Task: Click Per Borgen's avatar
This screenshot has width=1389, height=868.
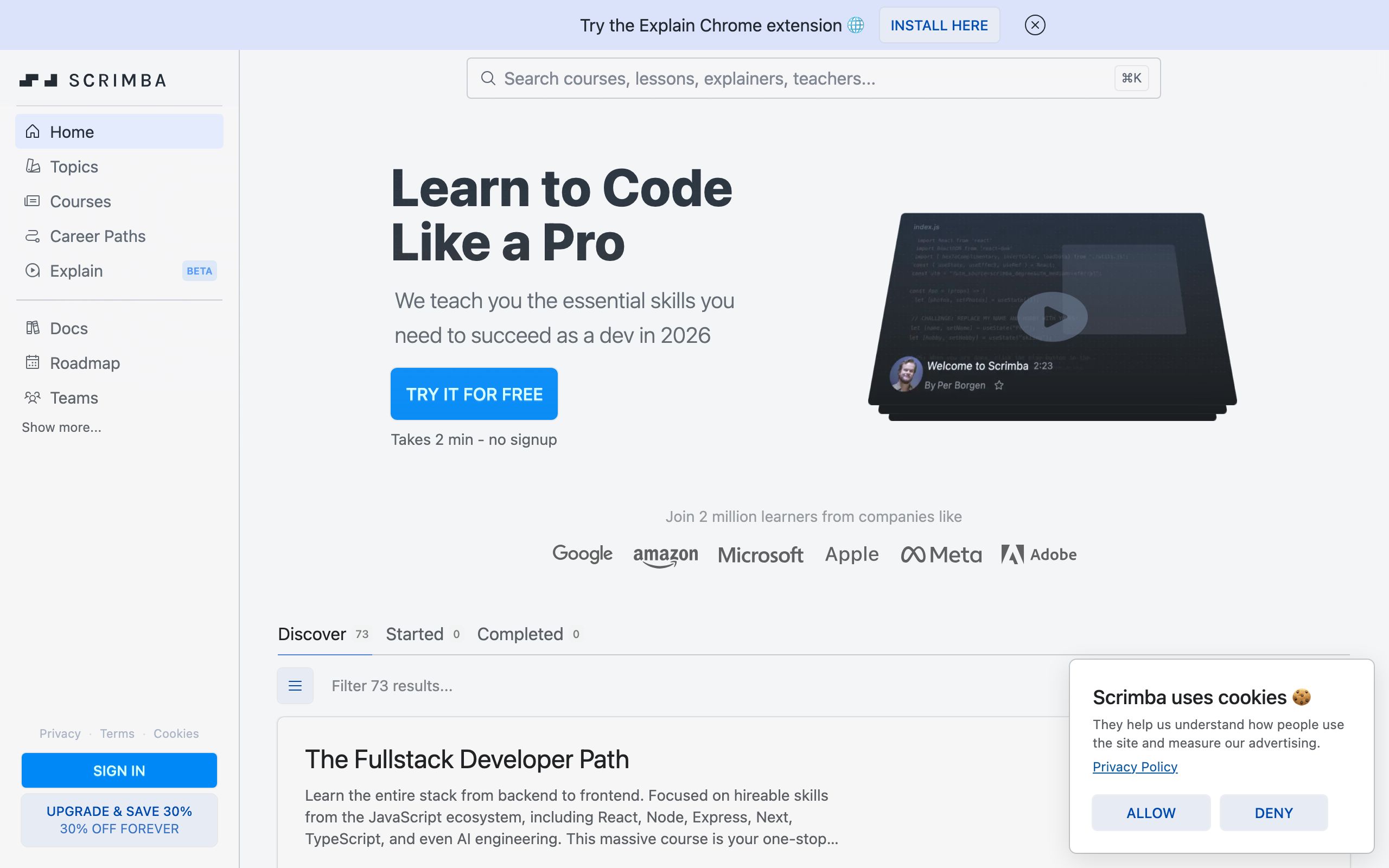Action: [x=905, y=374]
